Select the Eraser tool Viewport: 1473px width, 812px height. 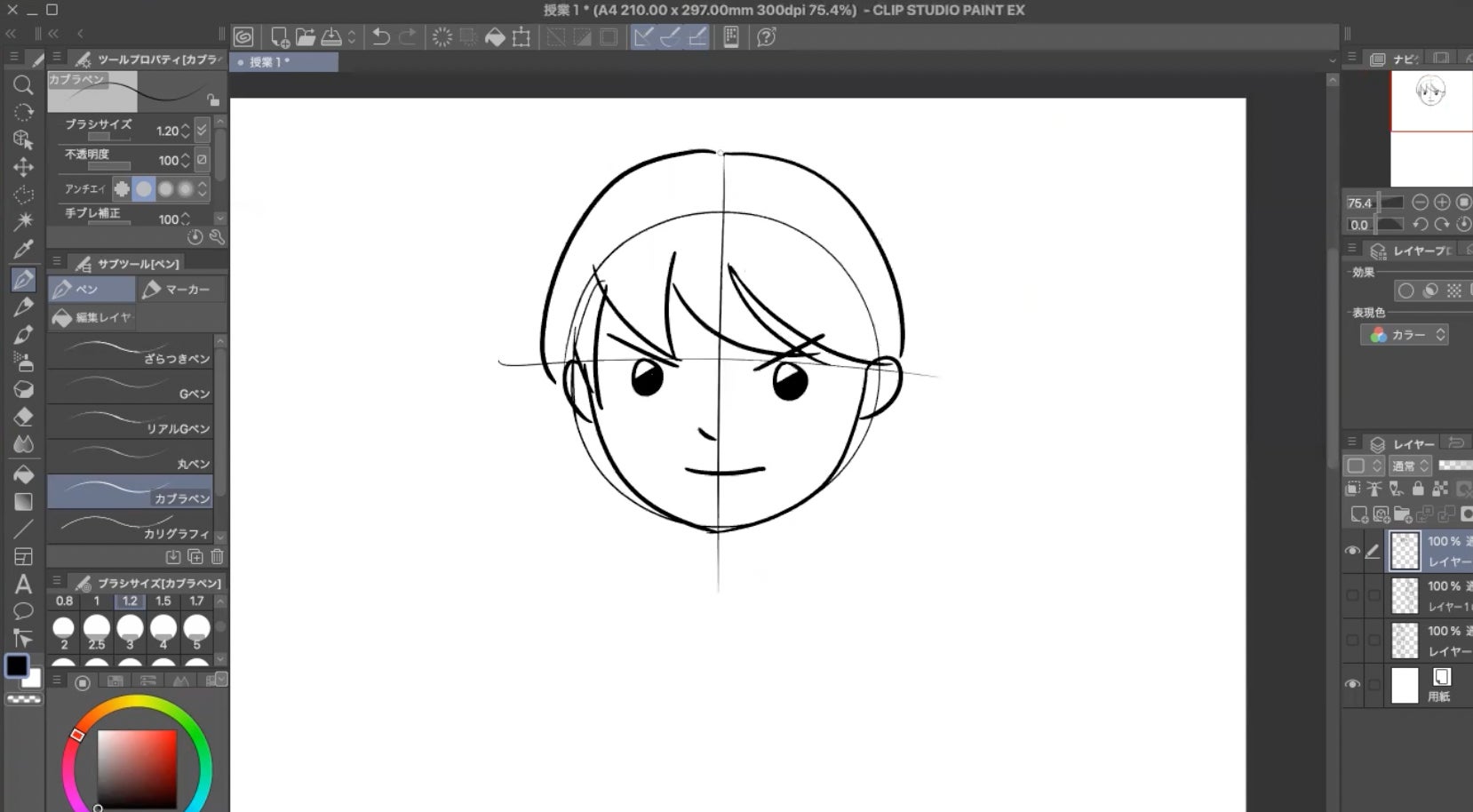tap(23, 417)
